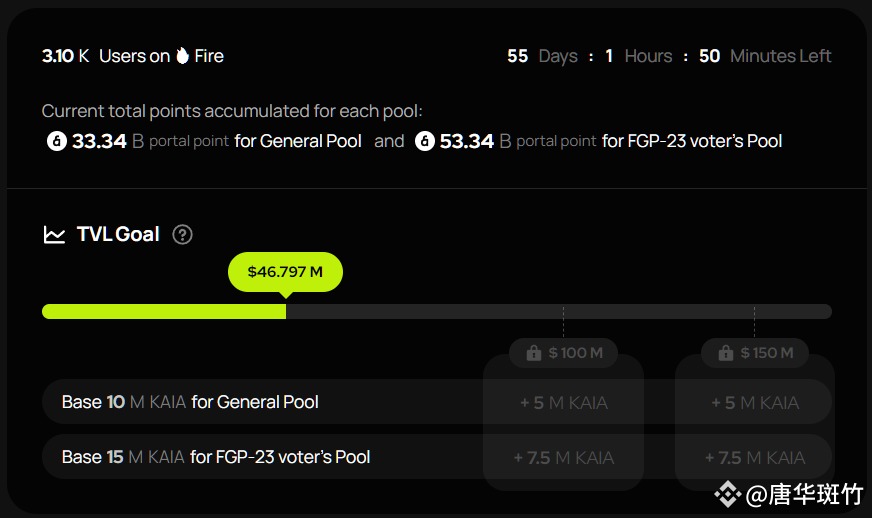Click the 55 Days countdown value
The image size is (872, 518).
point(542,56)
